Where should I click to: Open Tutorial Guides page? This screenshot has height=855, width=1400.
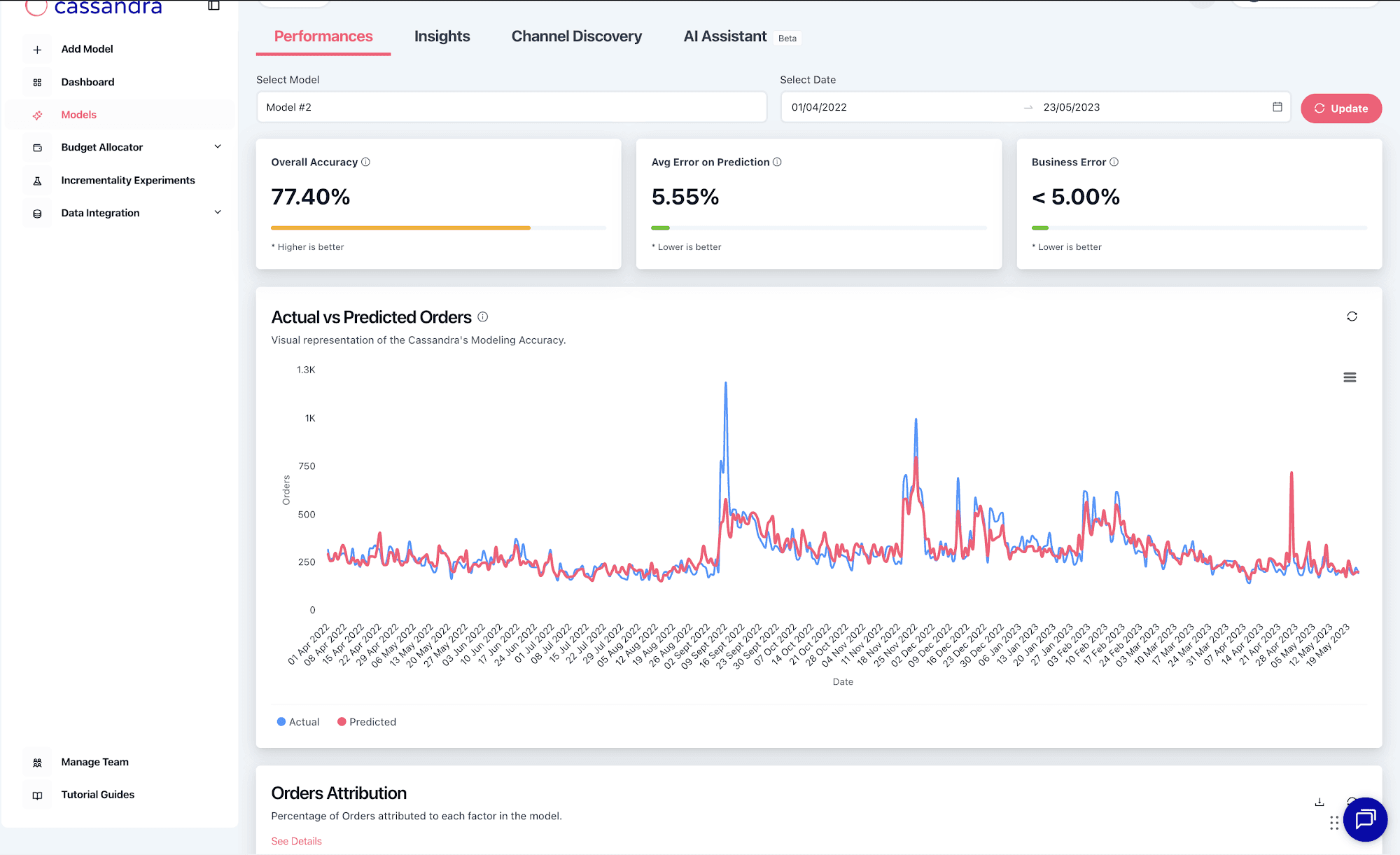[97, 795]
